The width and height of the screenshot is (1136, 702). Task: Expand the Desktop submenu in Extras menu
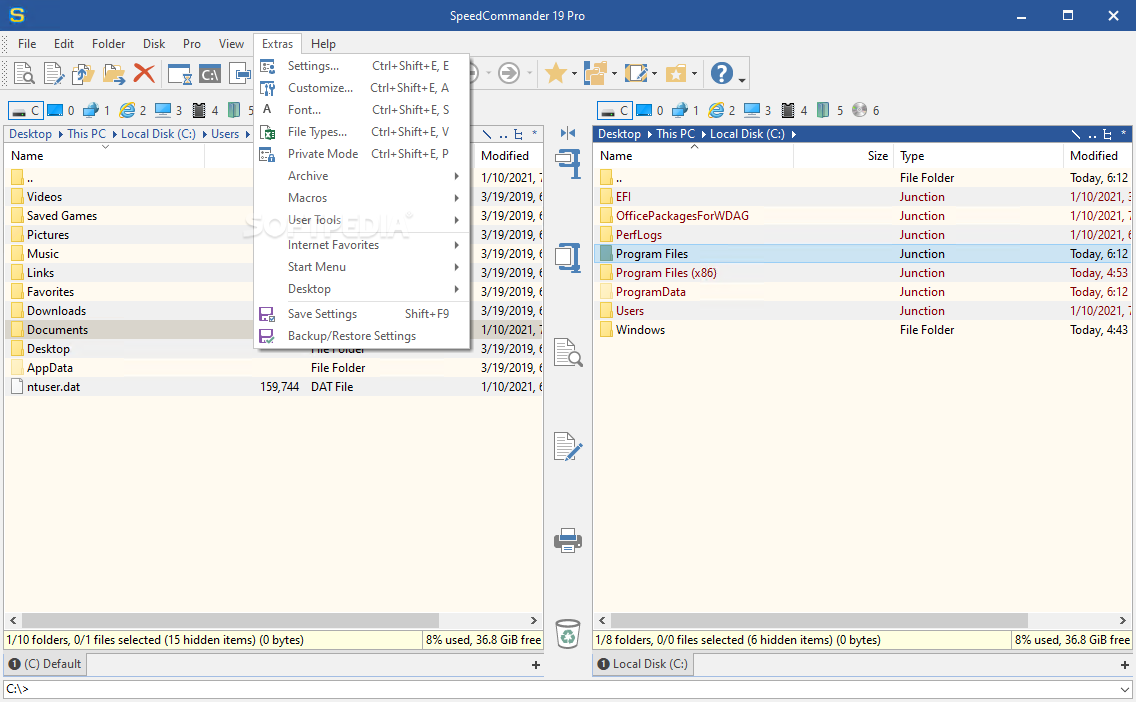tap(362, 289)
